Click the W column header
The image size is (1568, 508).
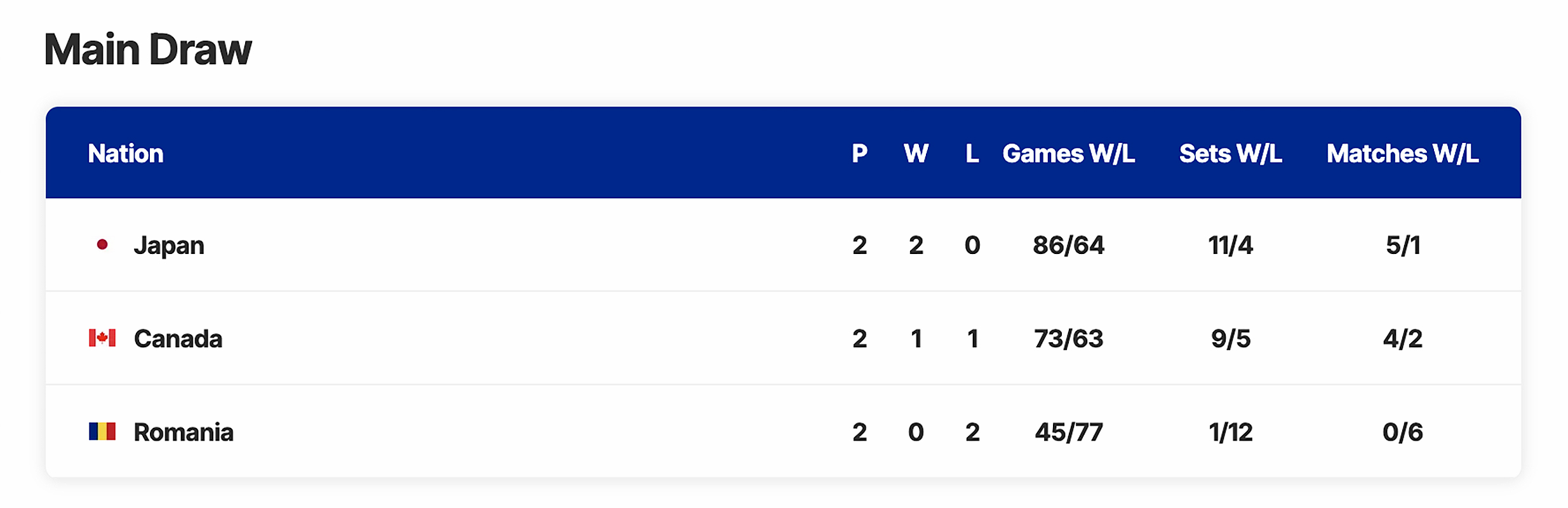(x=916, y=154)
